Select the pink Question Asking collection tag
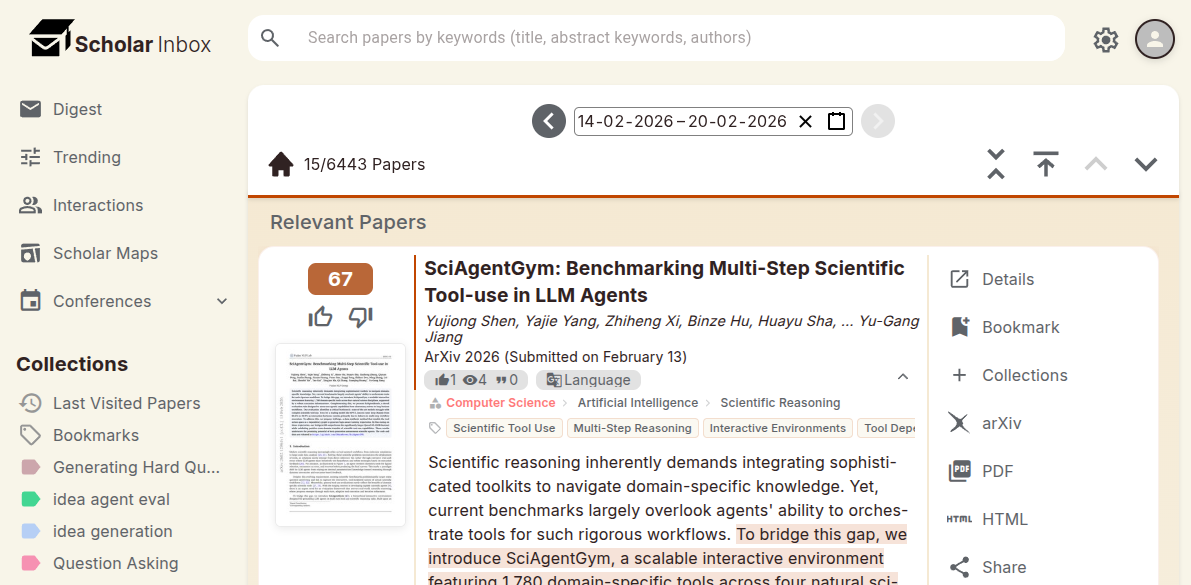This screenshot has height=585, width=1191. point(115,563)
